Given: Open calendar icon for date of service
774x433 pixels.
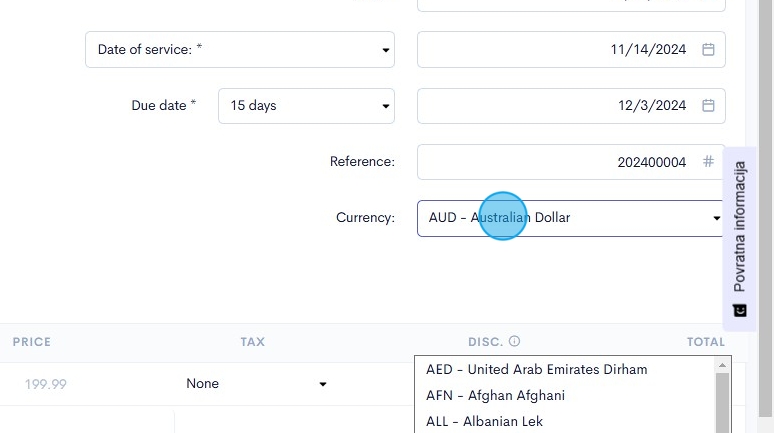Looking at the screenshot, I should 708,49.
